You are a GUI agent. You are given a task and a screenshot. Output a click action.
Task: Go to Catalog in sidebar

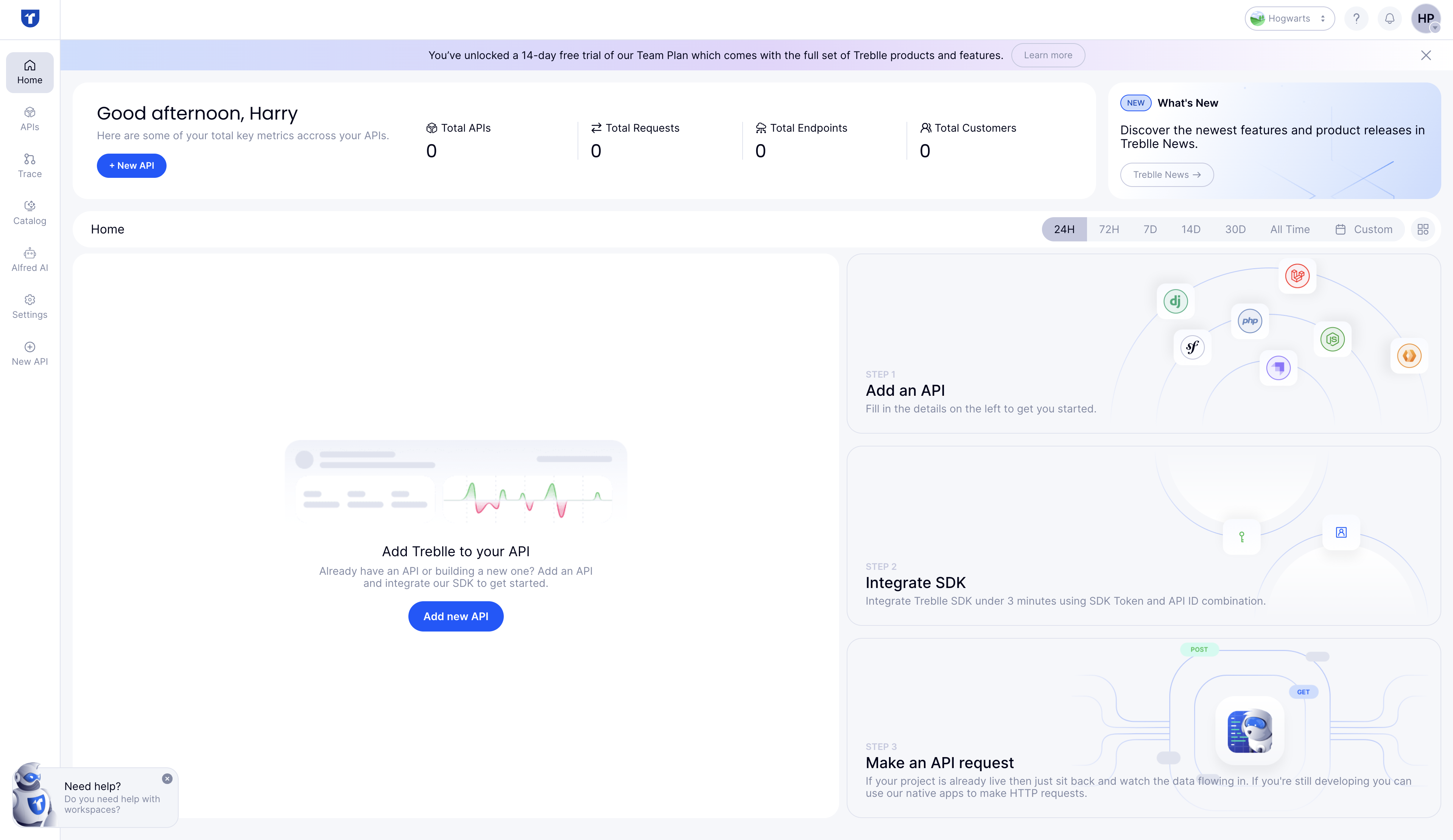[x=30, y=213]
